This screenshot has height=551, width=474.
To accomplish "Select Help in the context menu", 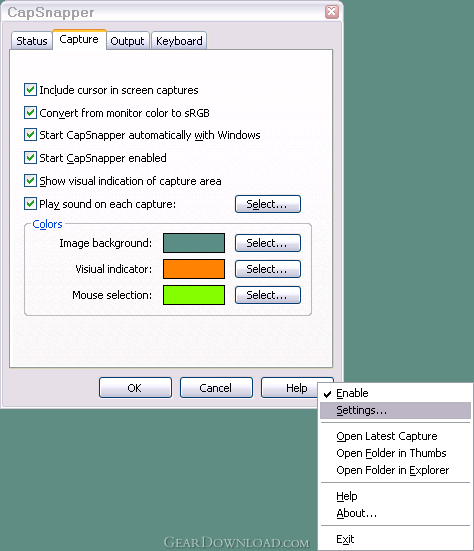I will click(395, 496).
